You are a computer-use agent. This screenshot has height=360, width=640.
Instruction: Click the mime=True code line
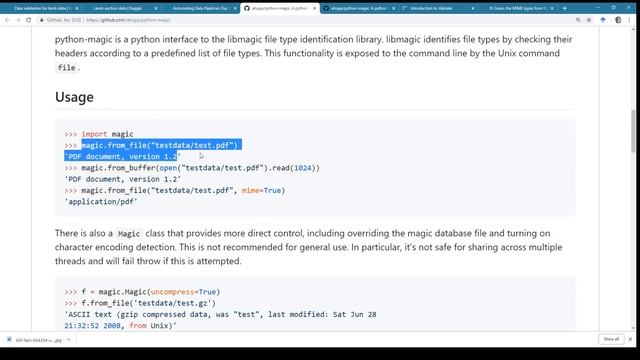tap(175, 190)
